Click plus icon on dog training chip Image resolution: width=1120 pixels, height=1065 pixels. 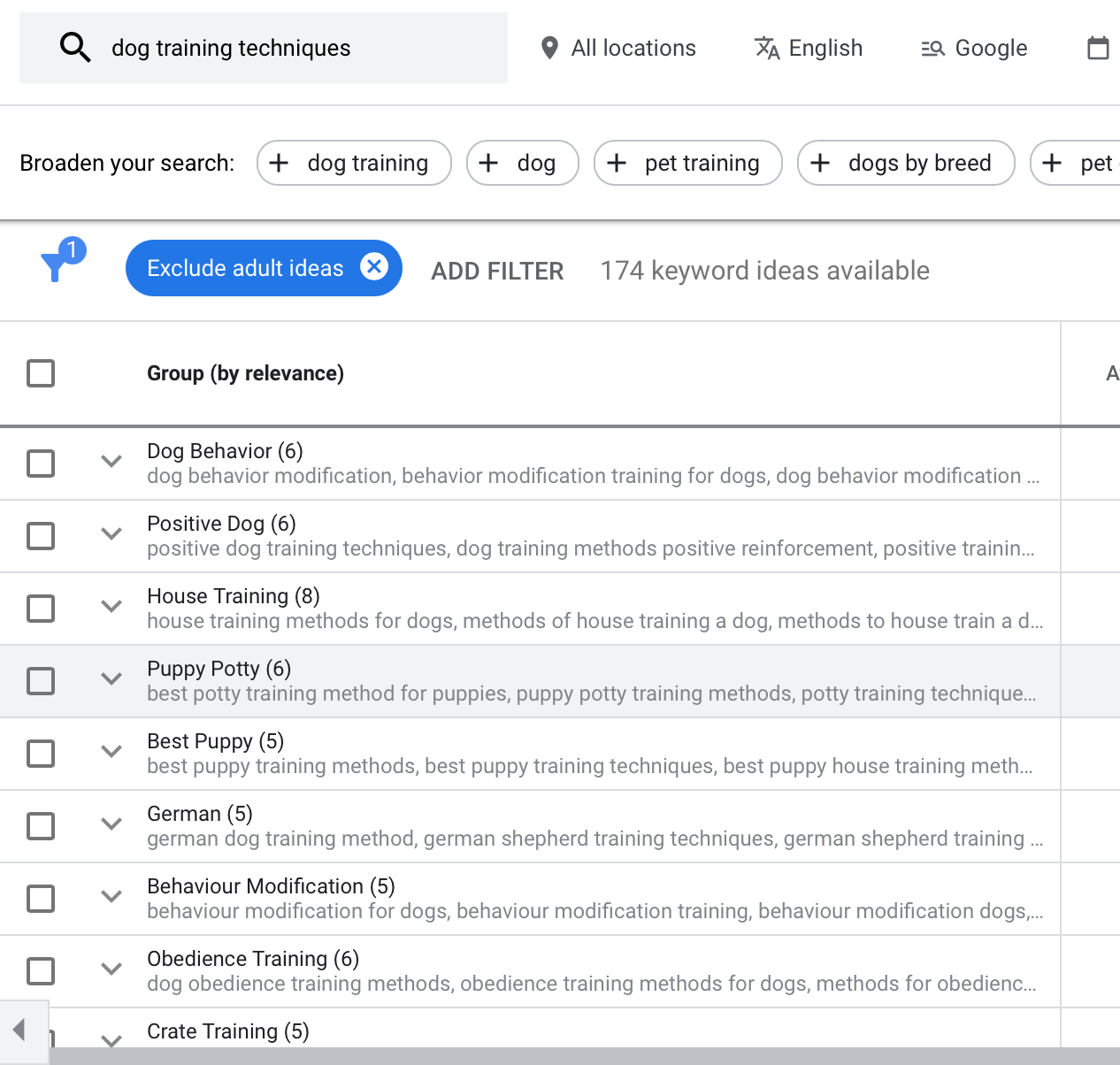click(279, 163)
